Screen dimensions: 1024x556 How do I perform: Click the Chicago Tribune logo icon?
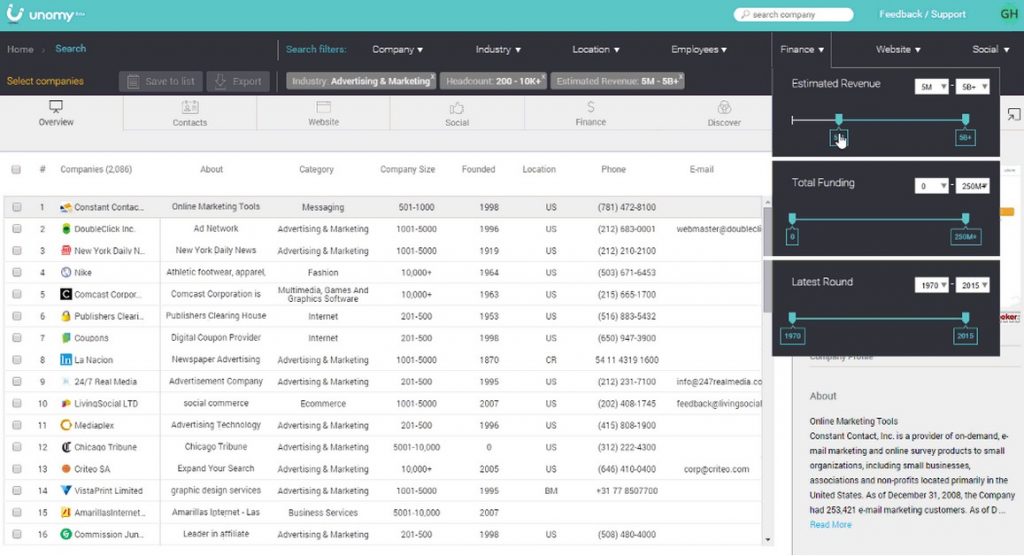coord(66,447)
